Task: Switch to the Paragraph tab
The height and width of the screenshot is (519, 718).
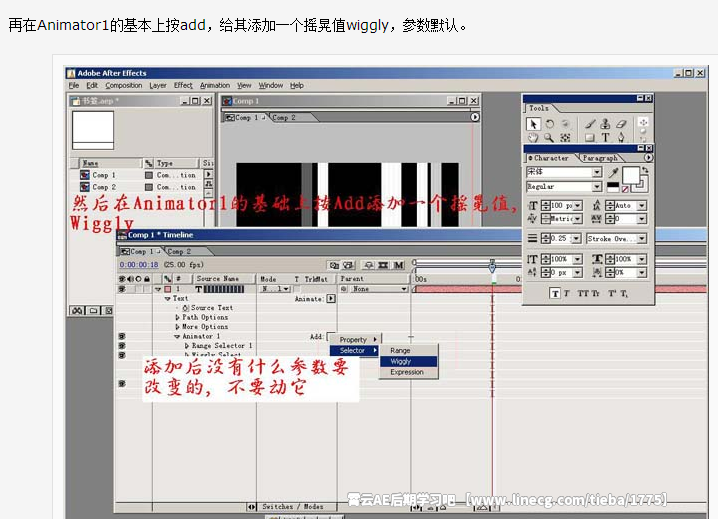Action: coord(600,158)
